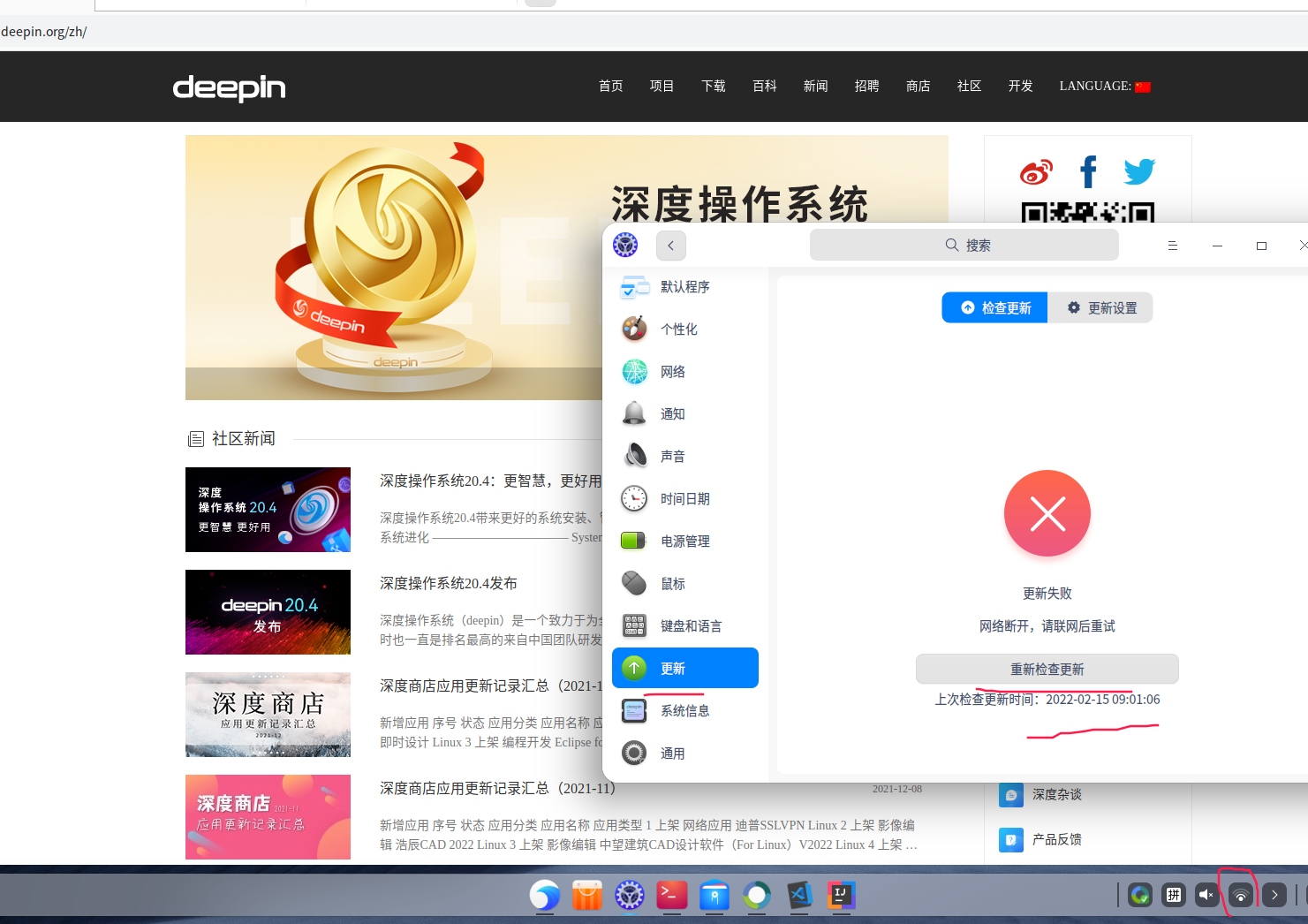Go back using the settings back arrow

click(x=670, y=245)
